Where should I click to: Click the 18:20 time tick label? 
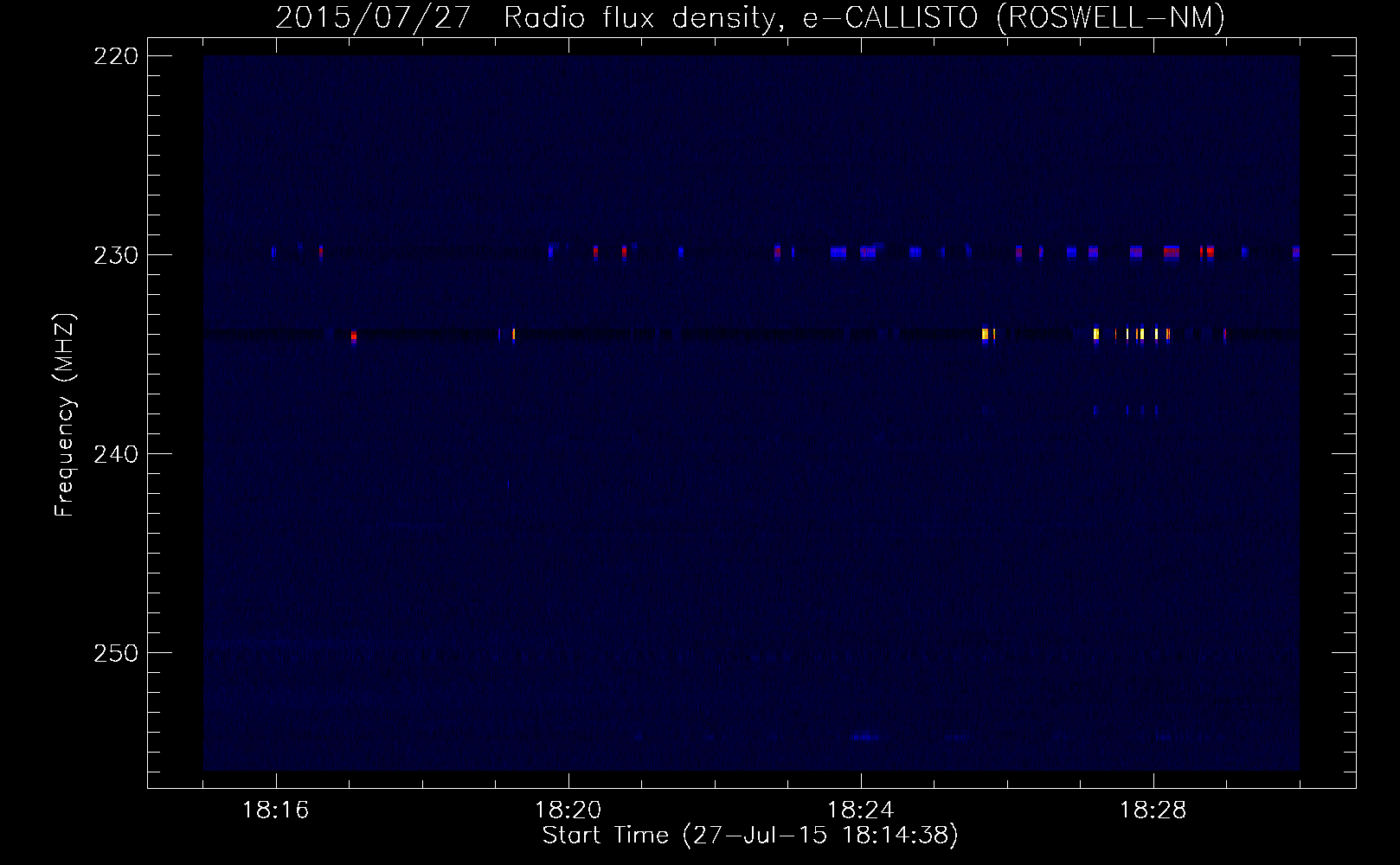coord(568,811)
